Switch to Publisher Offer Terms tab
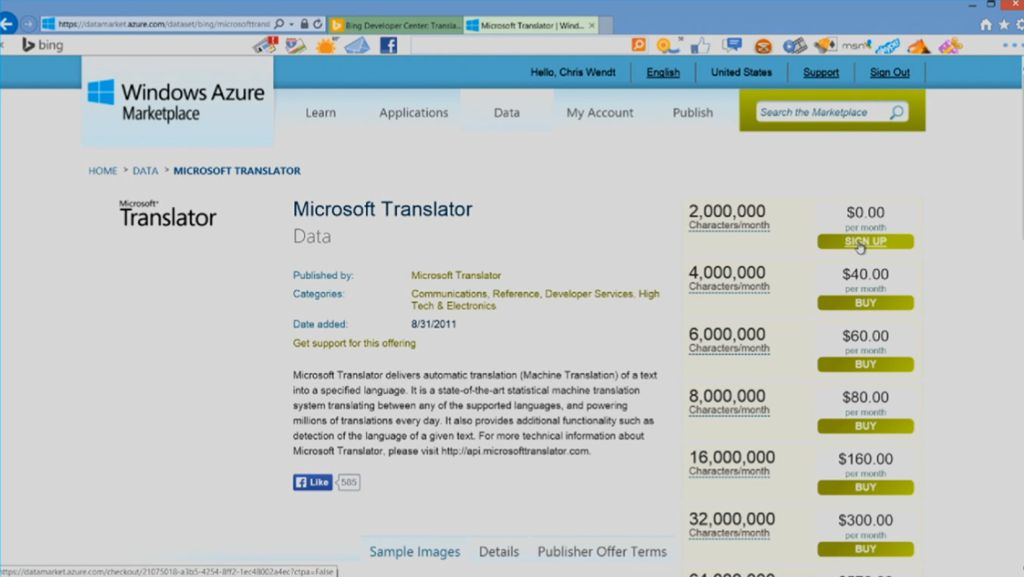Viewport: 1024px width, 577px height. click(x=602, y=552)
